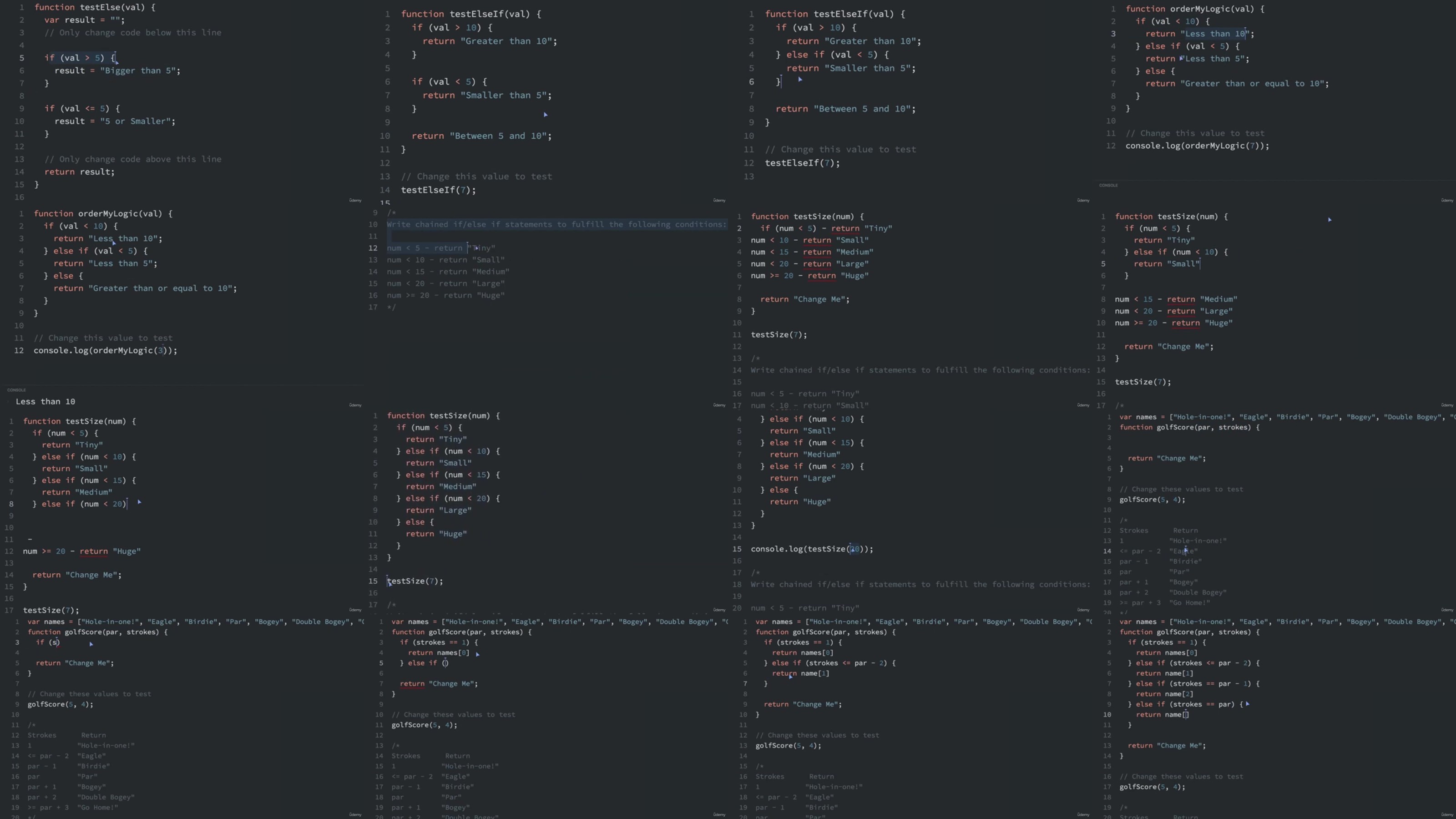Viewport: 1456px width, 819px height.
Task: Click the 'if (s)' line in golfScore
Action: point(47,642)
